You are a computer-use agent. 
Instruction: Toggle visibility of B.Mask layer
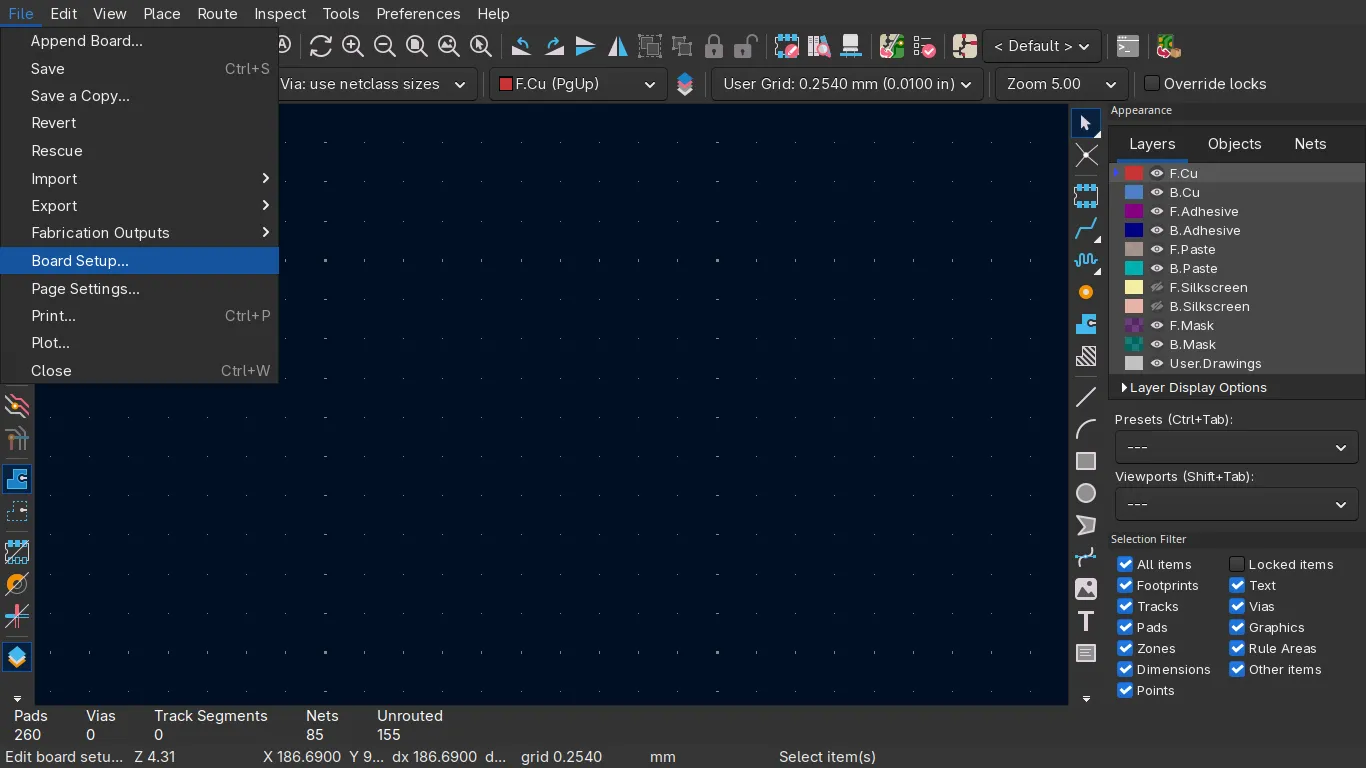(x=1157, y=344)
